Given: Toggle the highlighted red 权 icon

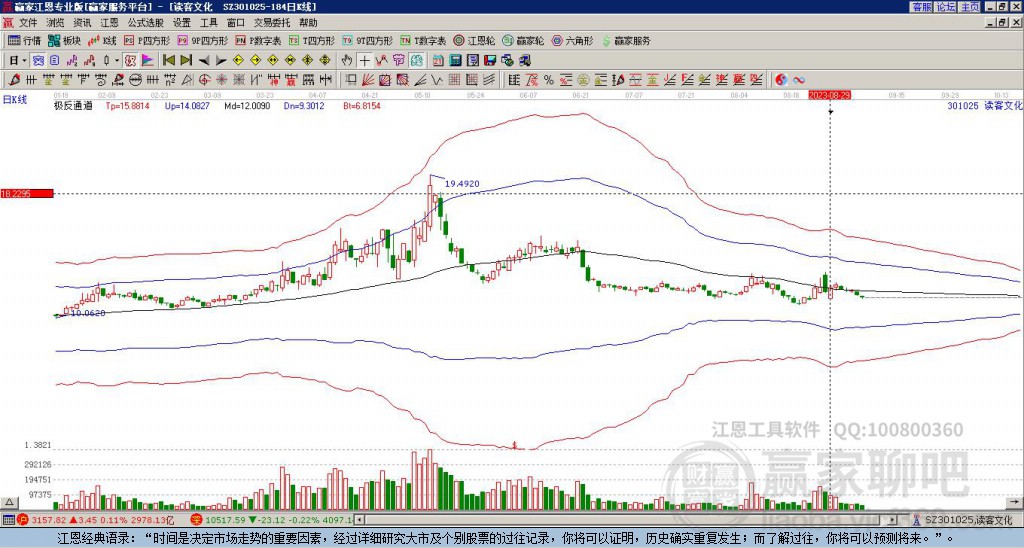Looking at the screenshot, I should pyautogui.click(x=130, y=61).
